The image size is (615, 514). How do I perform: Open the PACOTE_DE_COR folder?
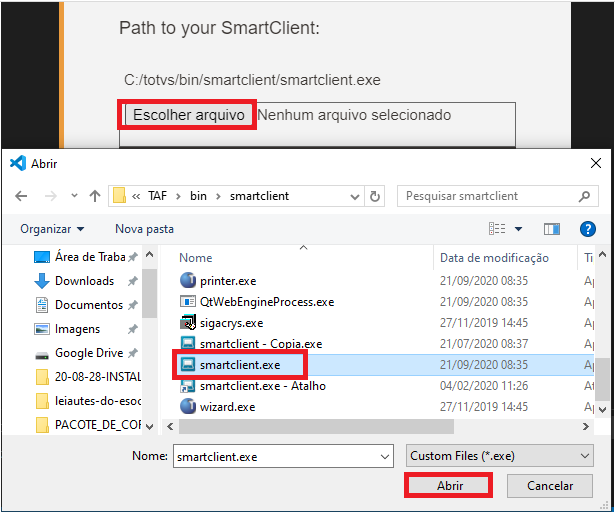tap(88, 425)
